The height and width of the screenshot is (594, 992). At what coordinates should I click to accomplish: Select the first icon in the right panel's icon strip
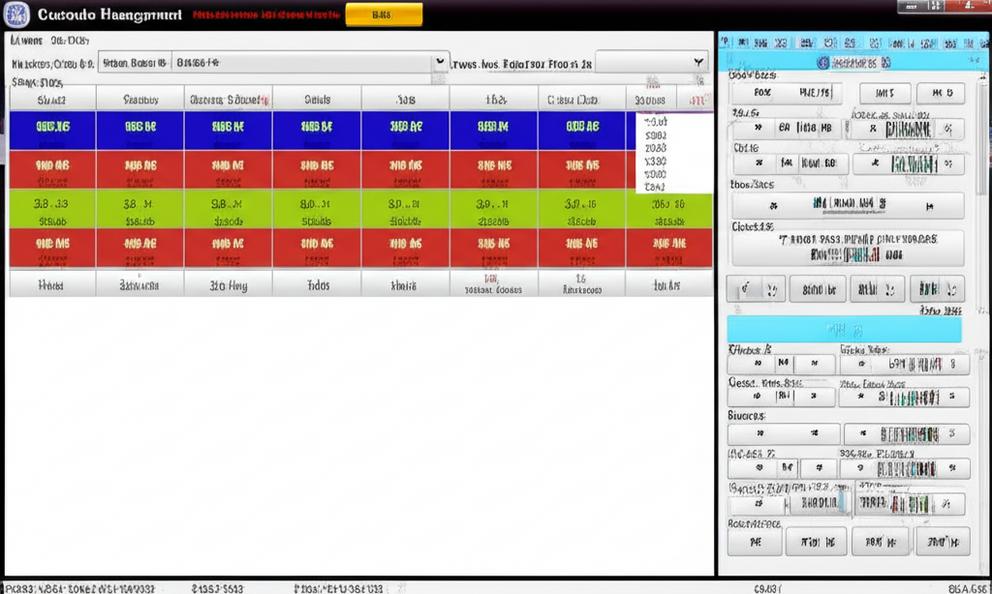click(727, 43)
